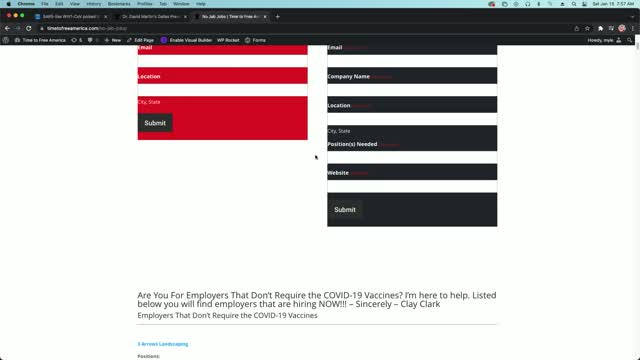Click the WordPress logo in admin bar
The height and width of the screenshot is (360, 640).
6,40
